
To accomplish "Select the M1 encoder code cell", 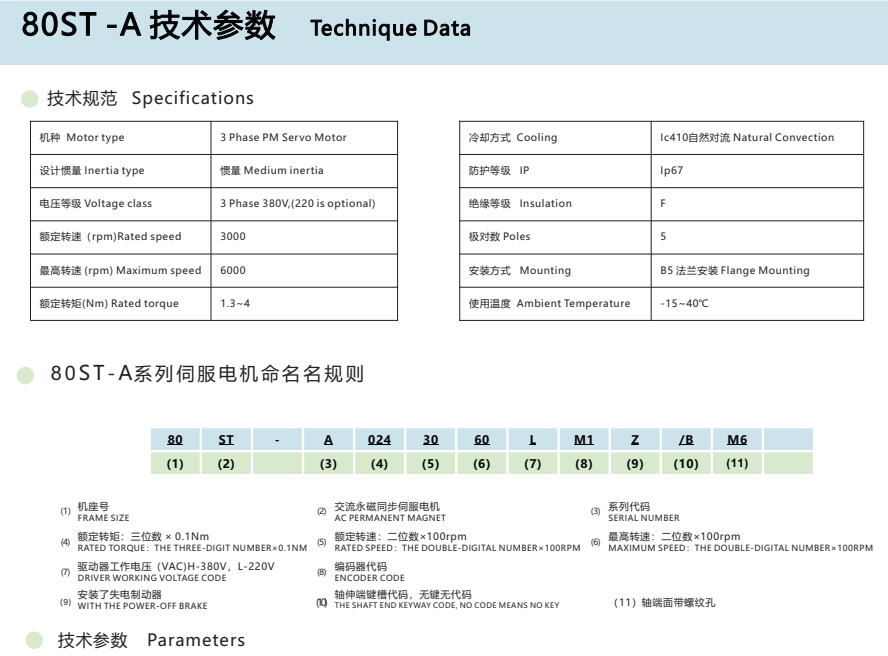I will pos(584,439).
